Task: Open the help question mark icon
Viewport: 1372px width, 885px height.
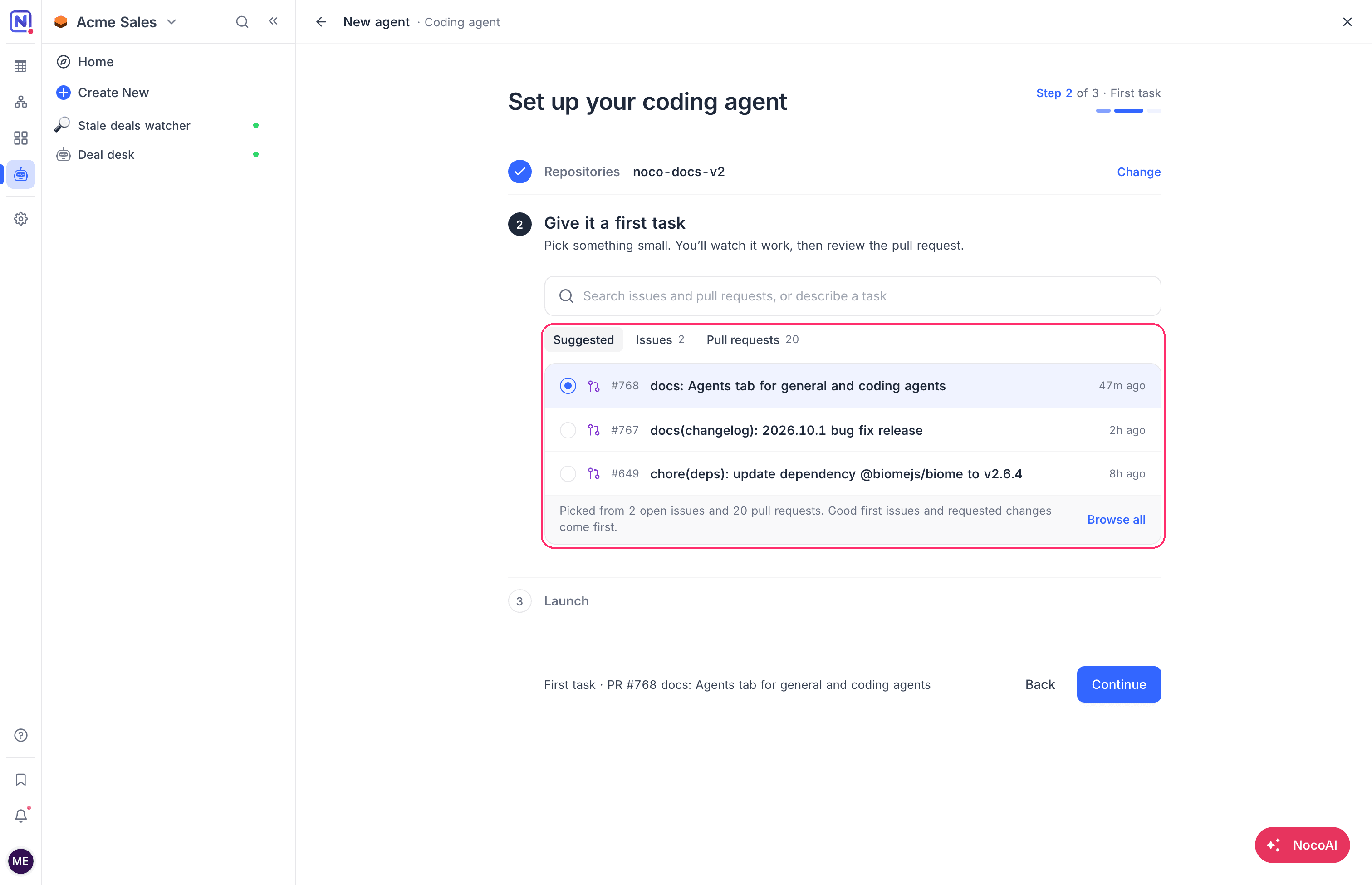Action: pos(21,735)
